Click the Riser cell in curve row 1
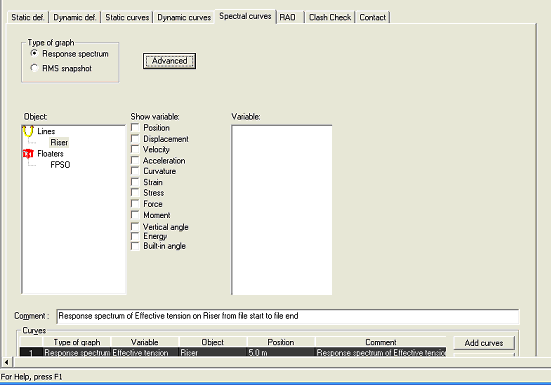This screenshot has height=387, width=551. click(213, 352)
